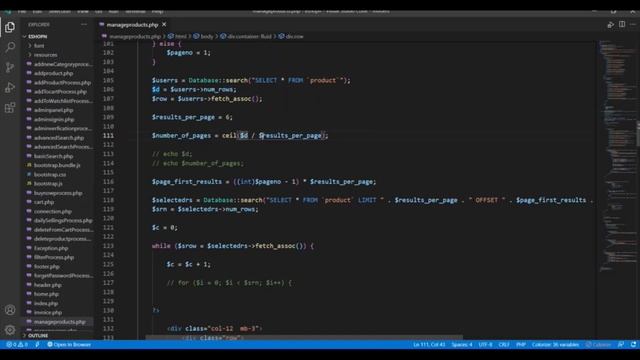The width and height of the screenshot is (640, 360).
Task: Click line number 123 in the gutter
Action: coord(109,246)
